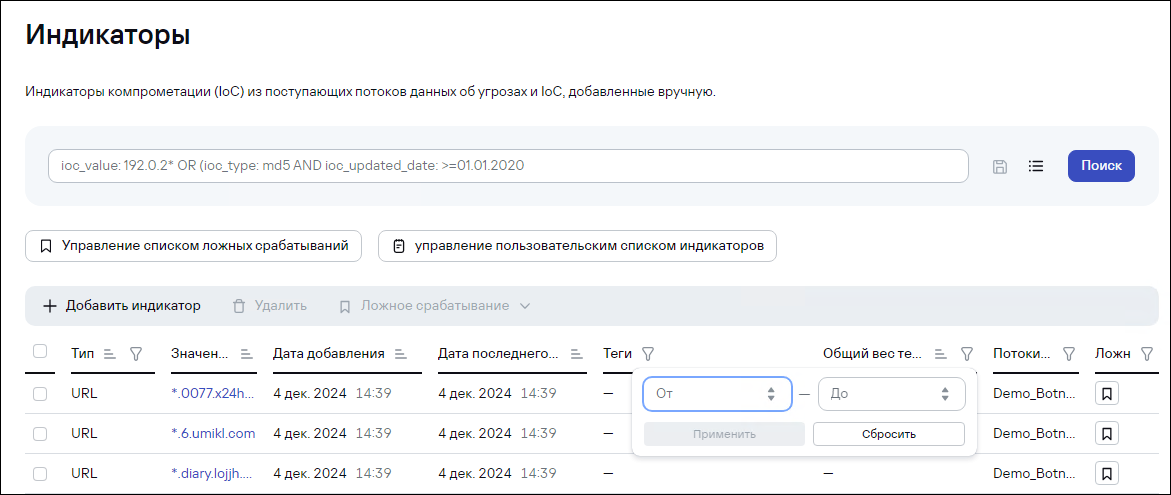Click the До field stepper arrows
The image size is (1171, 495).
tap(945, 394)
